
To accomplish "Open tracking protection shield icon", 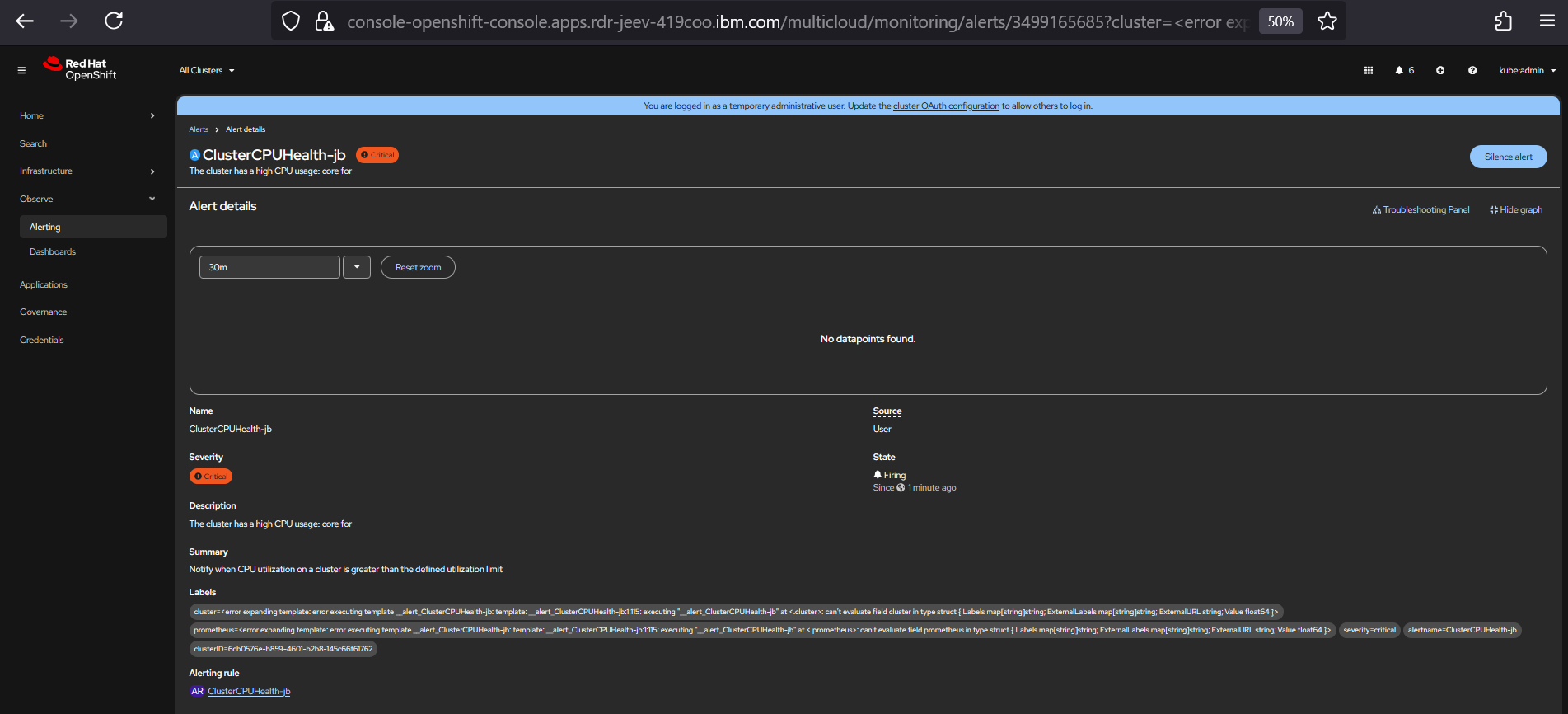I will 291,21.
